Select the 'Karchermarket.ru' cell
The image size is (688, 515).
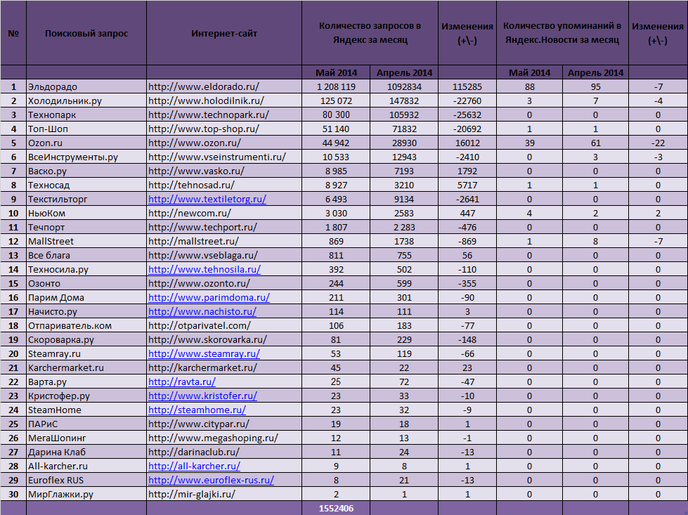click(86, 368)
